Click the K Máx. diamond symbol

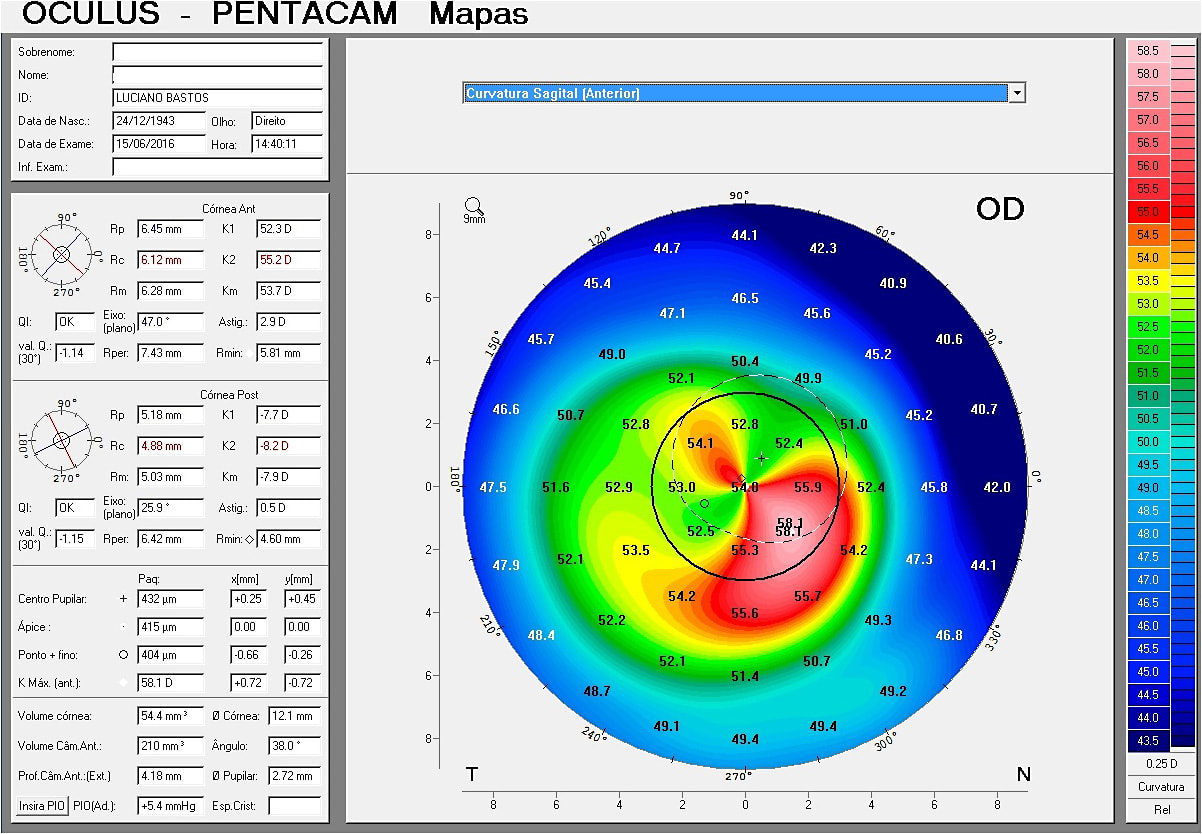(x=122, y=683)
